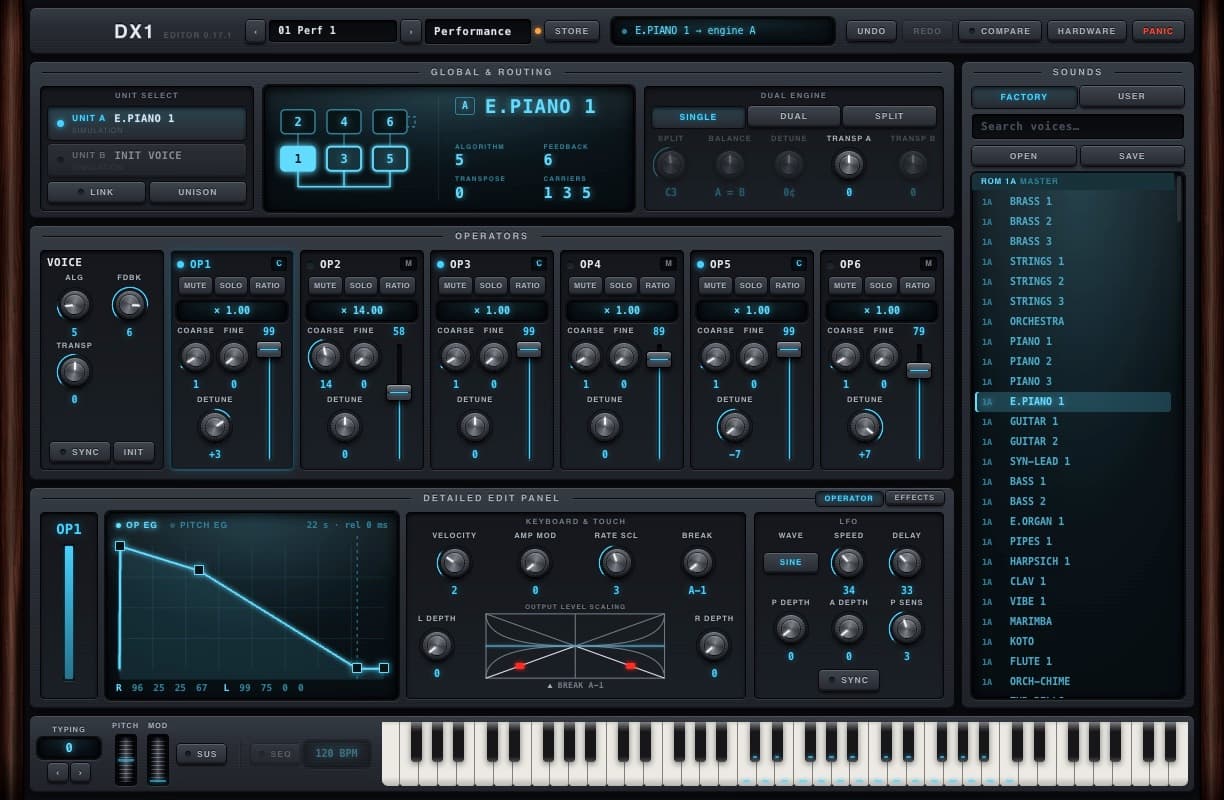Switch to Effects edit tab
Viewport: 1224px width, 800px height.
pos(915,498)
